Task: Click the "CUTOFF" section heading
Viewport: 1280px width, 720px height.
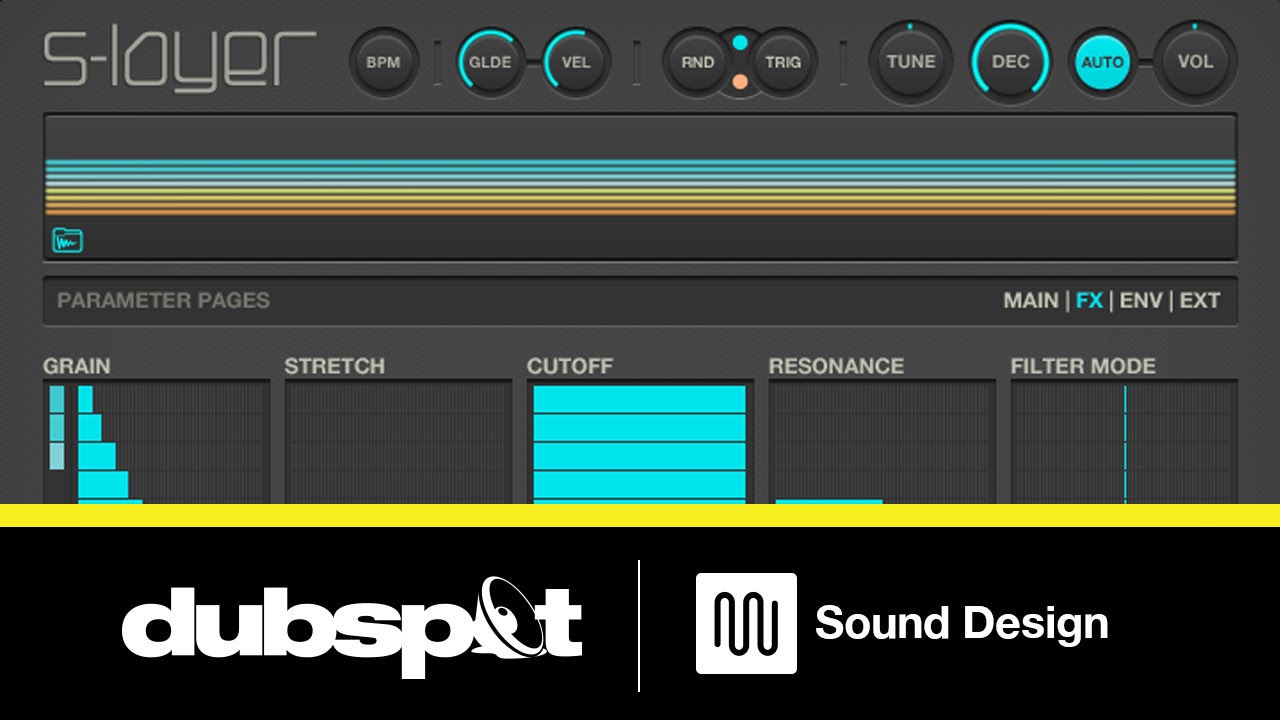Action: [x=570, y=366]
